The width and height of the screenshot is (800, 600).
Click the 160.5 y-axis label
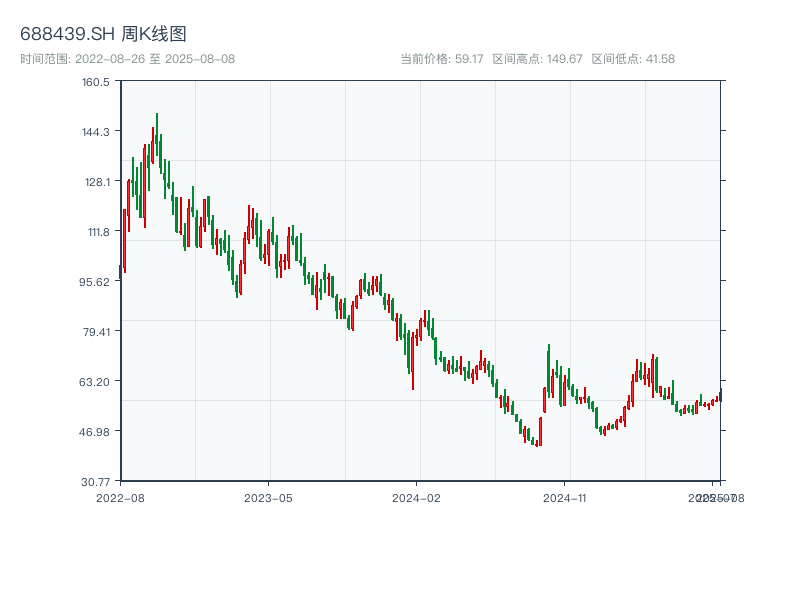[96, 82]
